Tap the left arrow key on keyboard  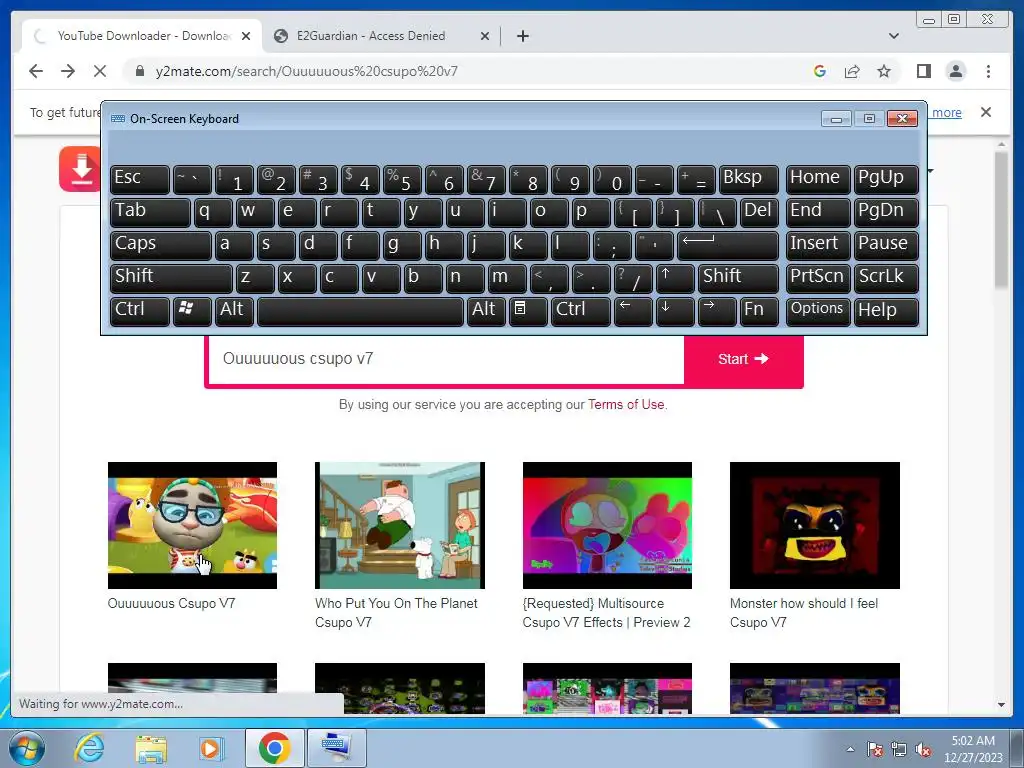(x=633, y=311)
